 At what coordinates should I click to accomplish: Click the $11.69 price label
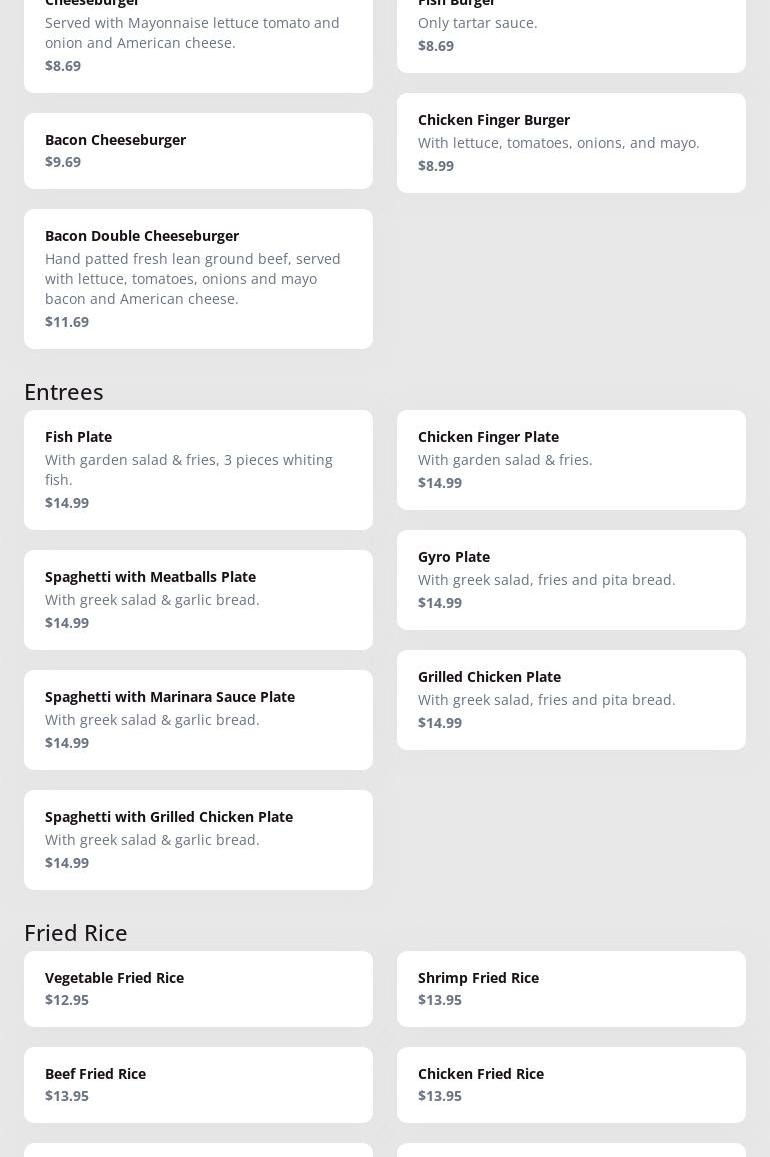67,321
